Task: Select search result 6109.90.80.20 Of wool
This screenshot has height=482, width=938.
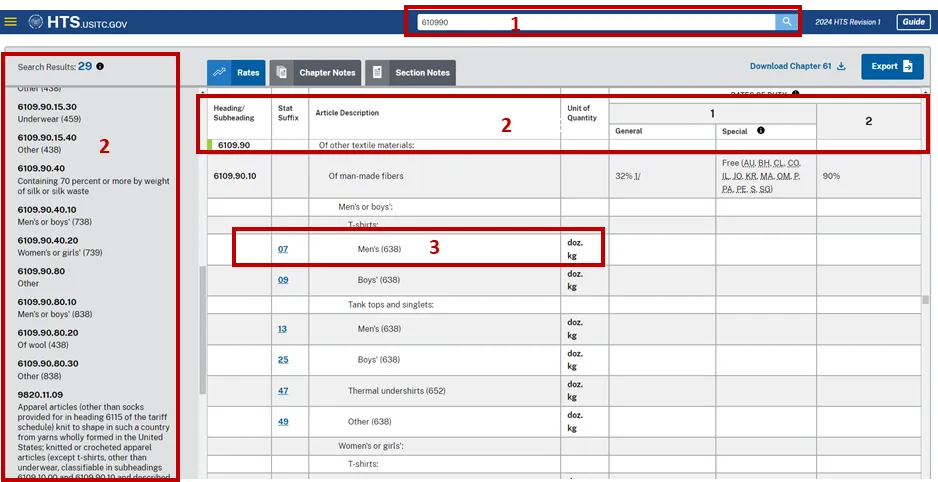Action: [x=48, y=338]
